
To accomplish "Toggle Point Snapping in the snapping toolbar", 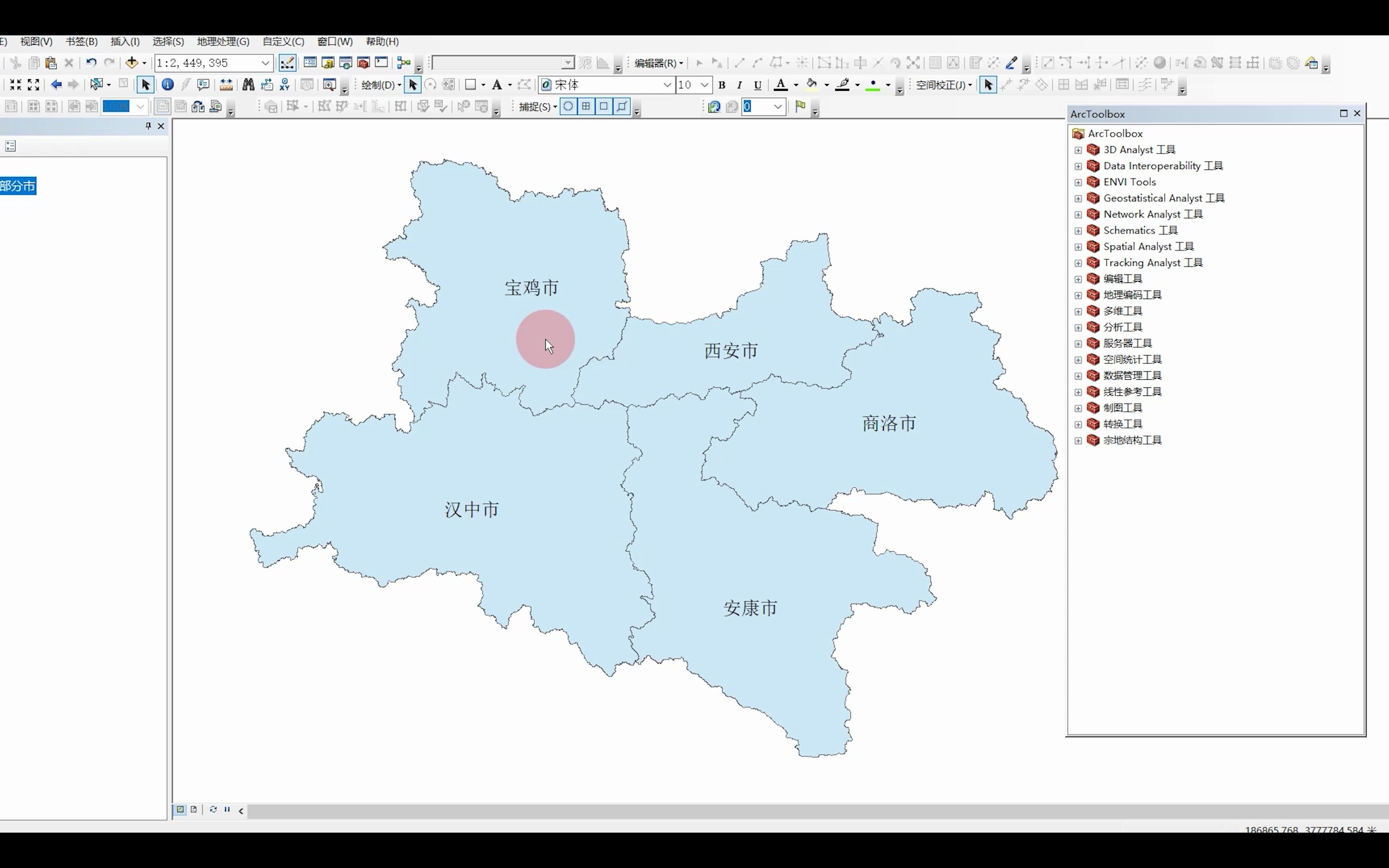I will pyautogui.click(x=568, y=106).
